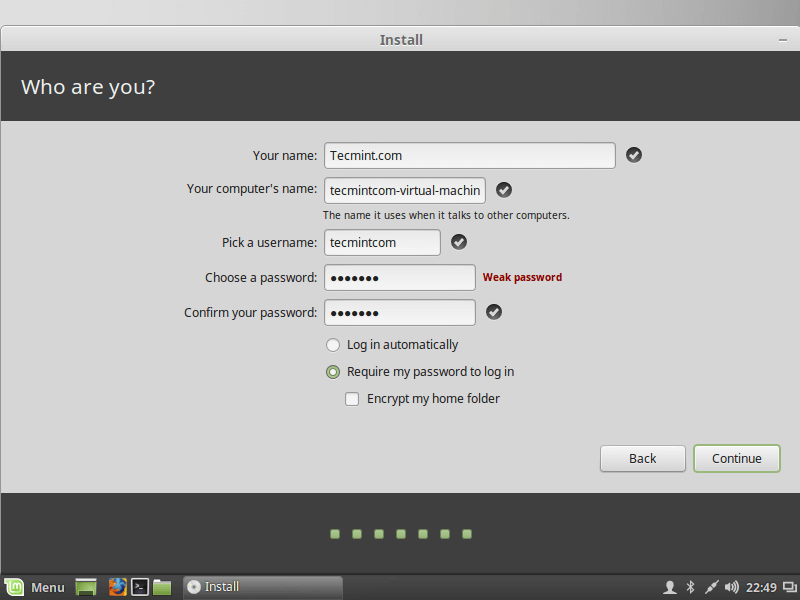Click the Install title bar text
The image size is (800, 600).
click(x=401, y=40)
